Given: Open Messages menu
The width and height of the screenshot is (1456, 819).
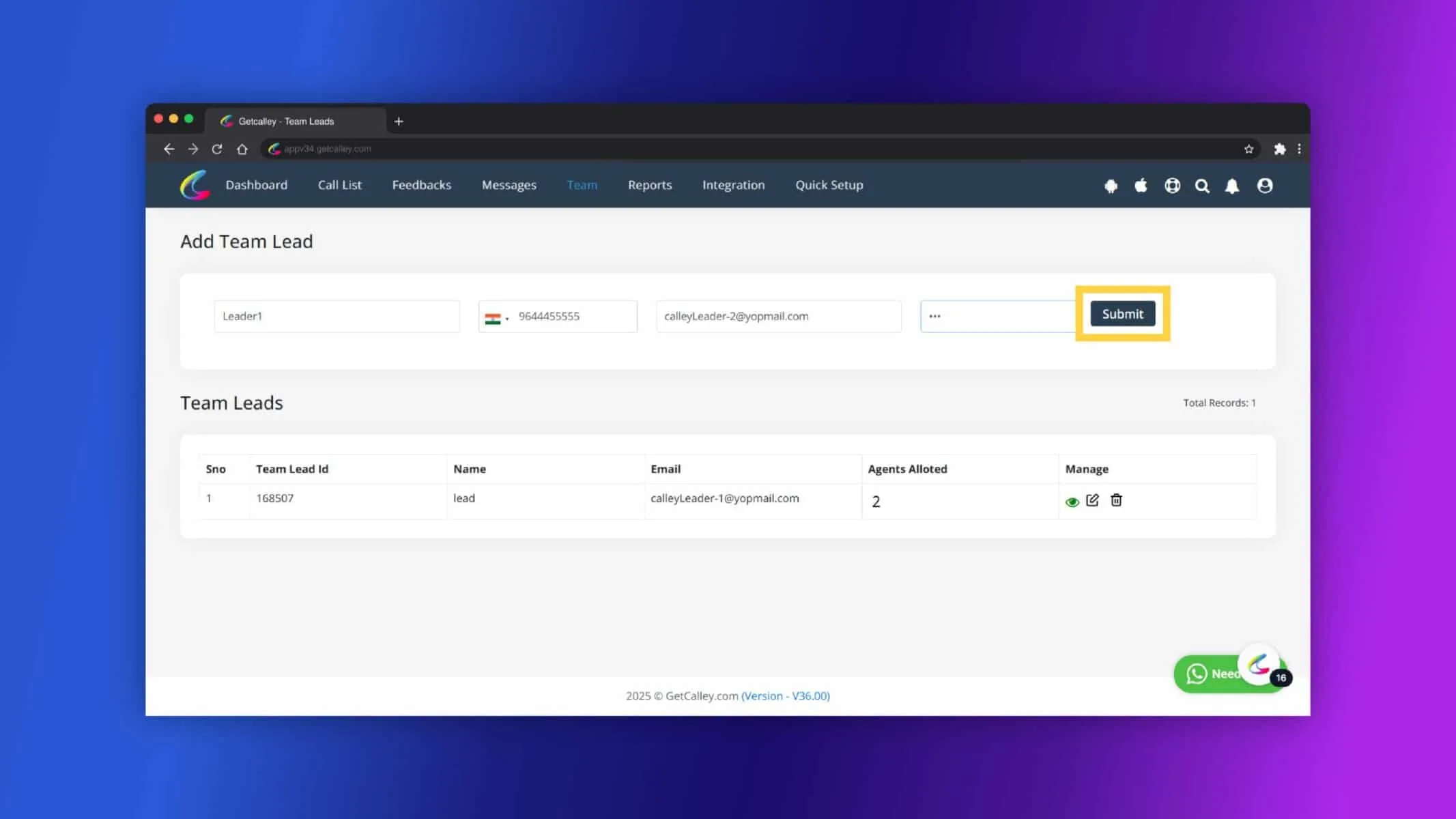Looking at the screenshot, I should [x=509, y=185].
